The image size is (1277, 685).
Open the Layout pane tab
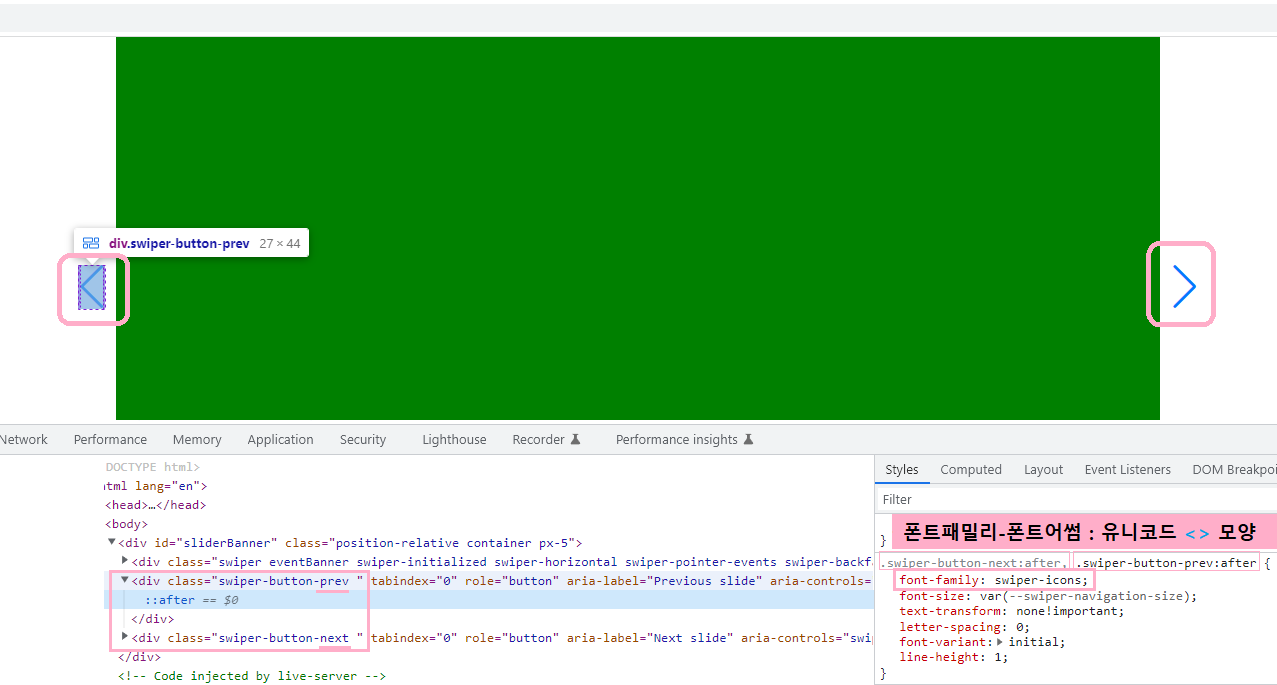click(1043, 469)
